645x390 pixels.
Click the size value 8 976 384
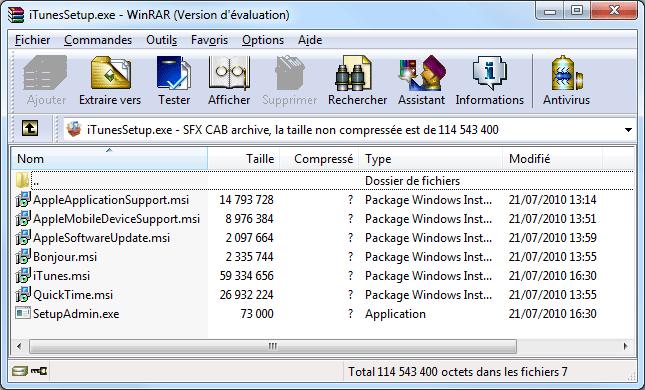pyautogui.click(x=249, y=218)
